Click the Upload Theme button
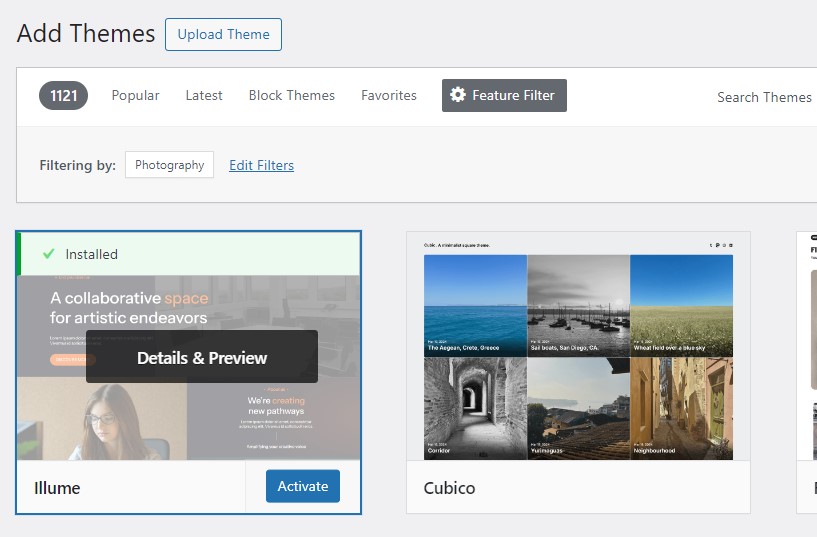817x537 pixels. 224,34
